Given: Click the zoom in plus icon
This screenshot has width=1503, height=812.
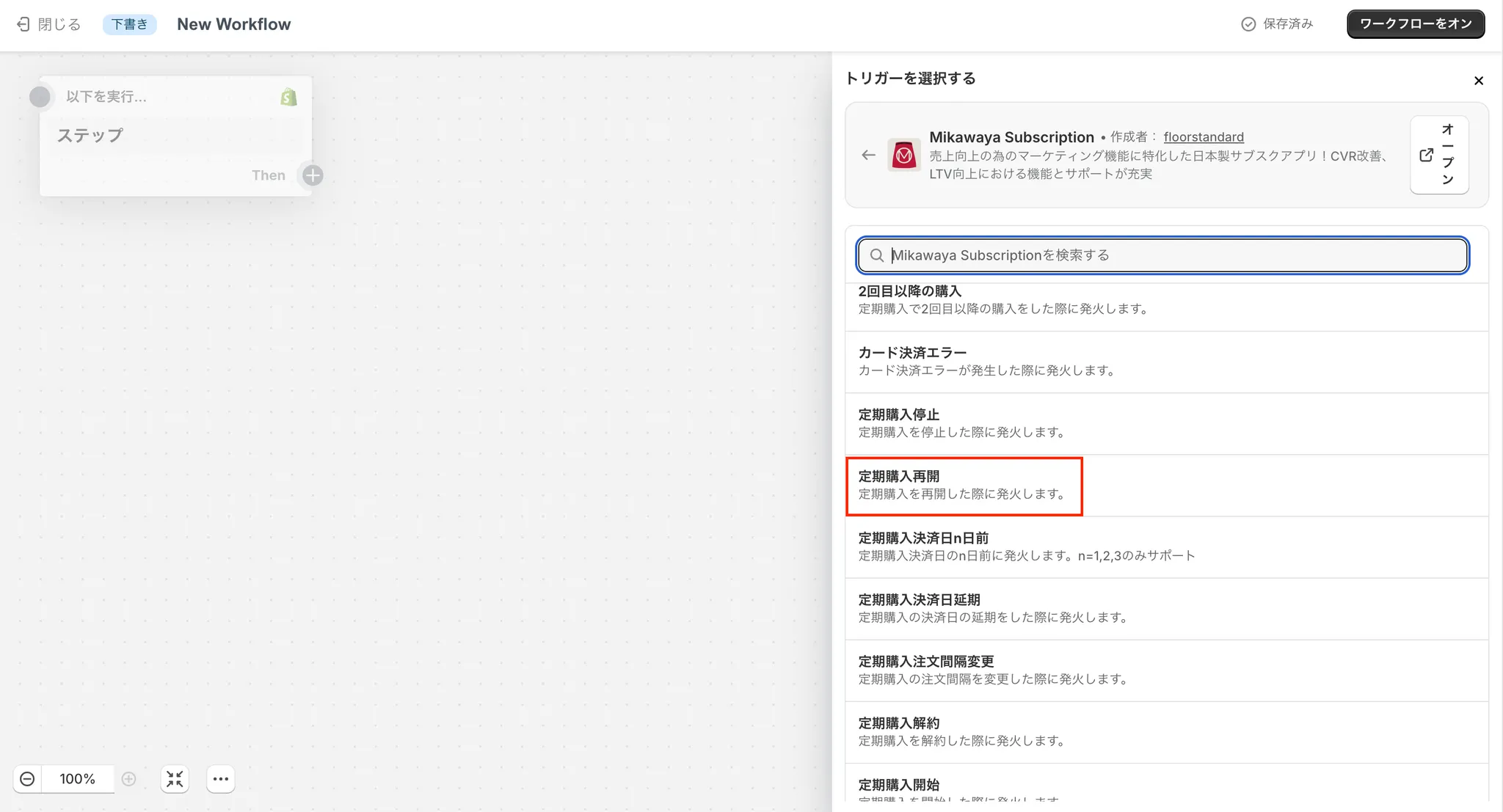Looking at the screenshot, I should coord(129,779).
